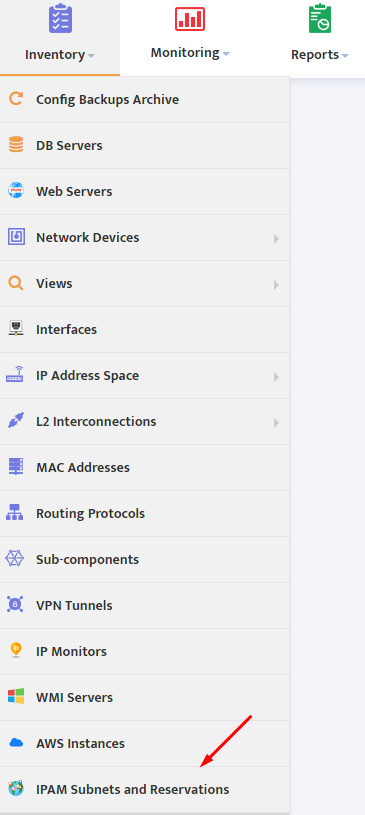Choose the Interfaces menu item

coord(145,330)
